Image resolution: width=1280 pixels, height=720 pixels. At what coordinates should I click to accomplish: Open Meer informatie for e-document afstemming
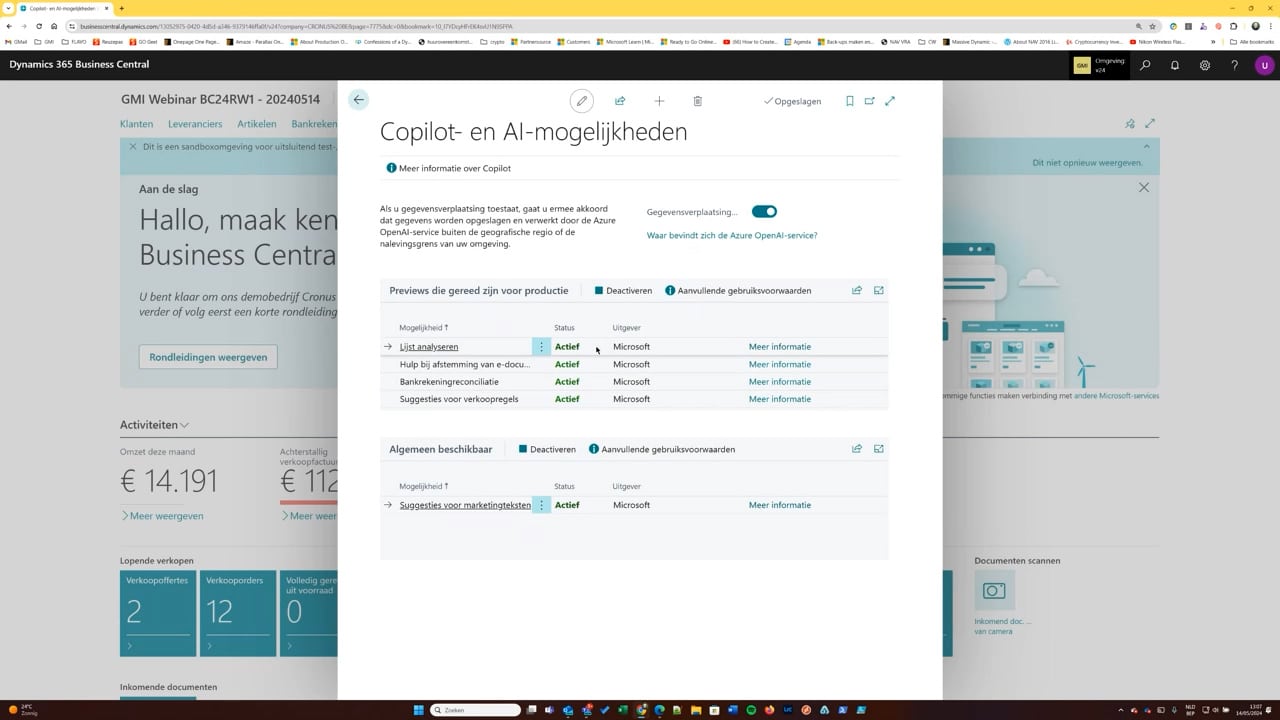point(780,364)
